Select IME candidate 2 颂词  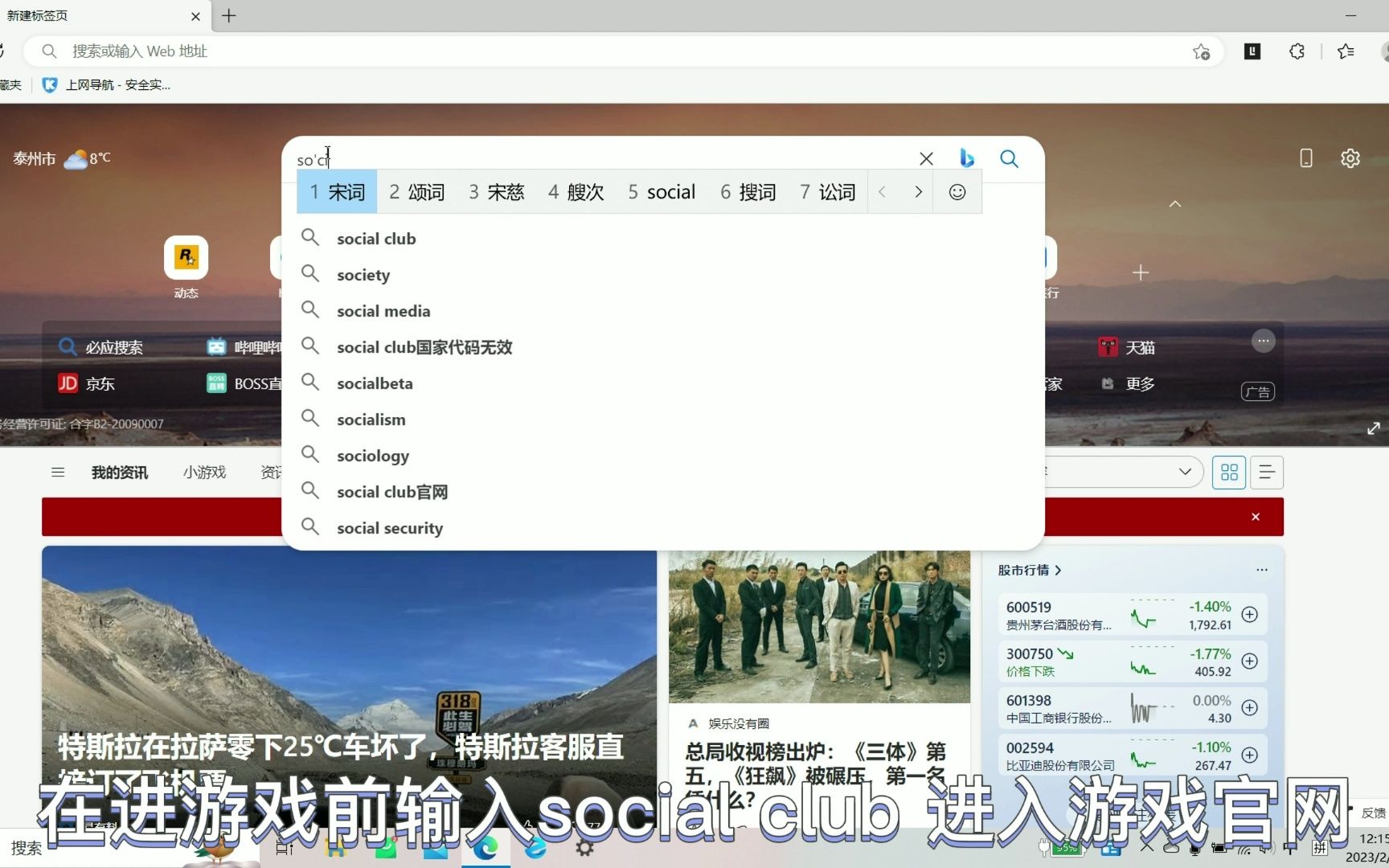pyautogui.click(x=416, y=192)
